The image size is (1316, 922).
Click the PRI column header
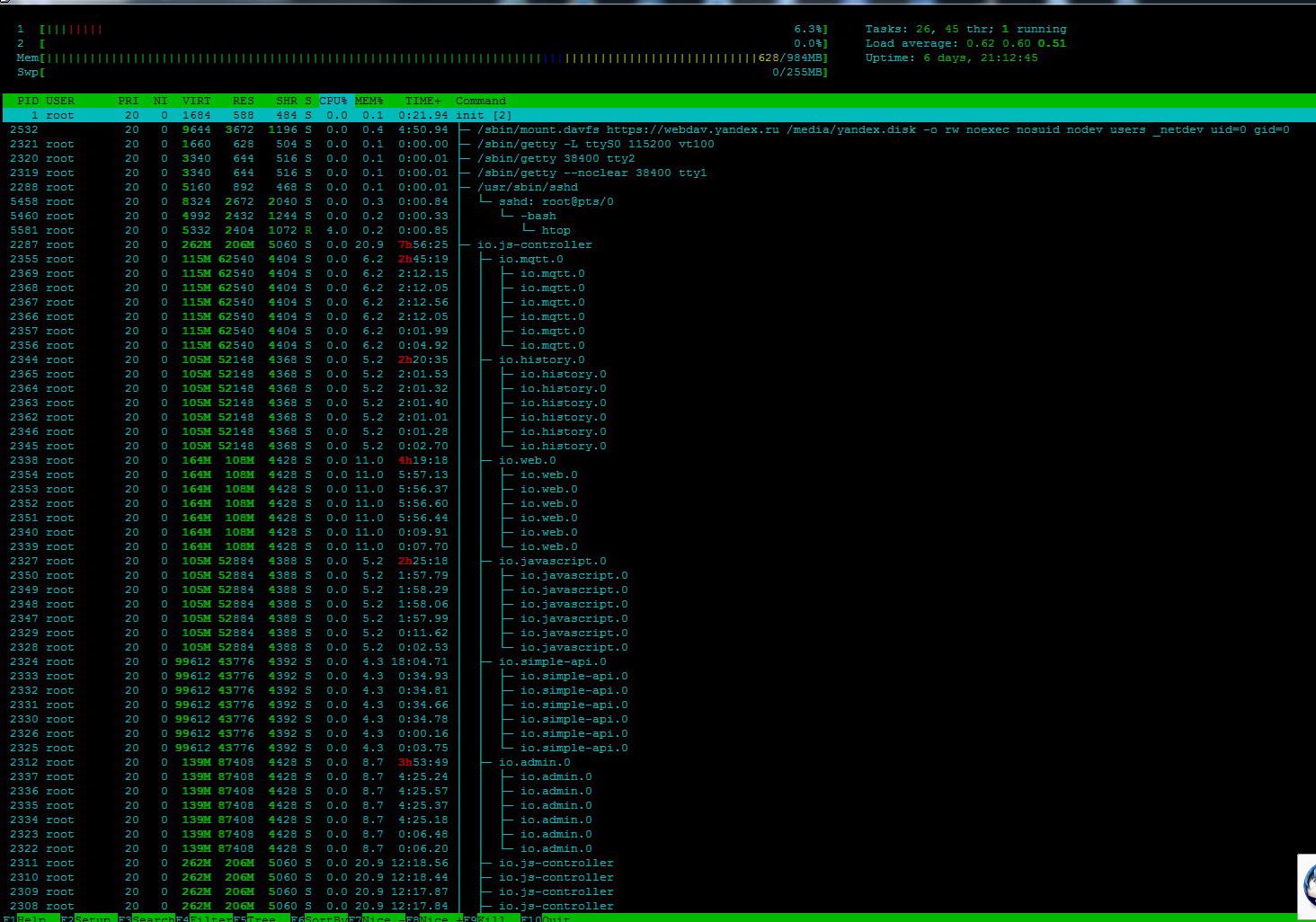(x=129, y=101)
